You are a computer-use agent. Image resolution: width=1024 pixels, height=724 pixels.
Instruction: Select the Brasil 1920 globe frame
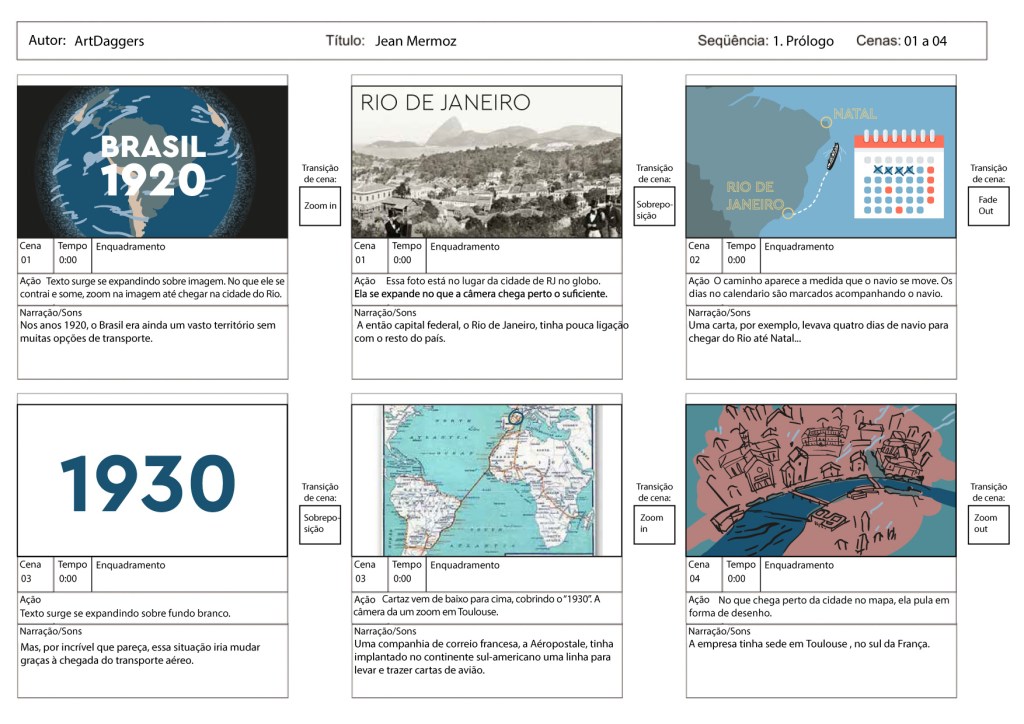tap(152, 161)
